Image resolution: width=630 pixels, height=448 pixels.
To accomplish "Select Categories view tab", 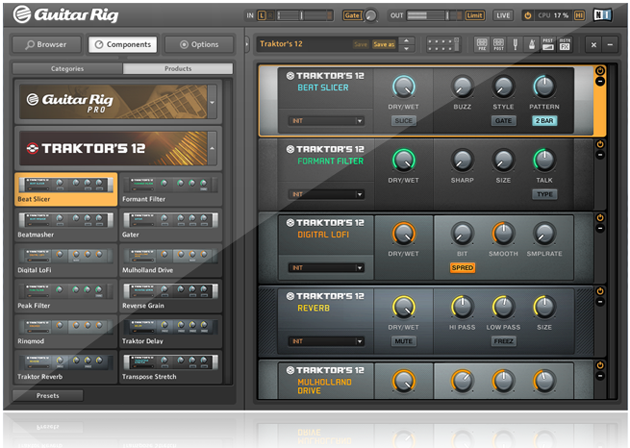I will [68, 69].
